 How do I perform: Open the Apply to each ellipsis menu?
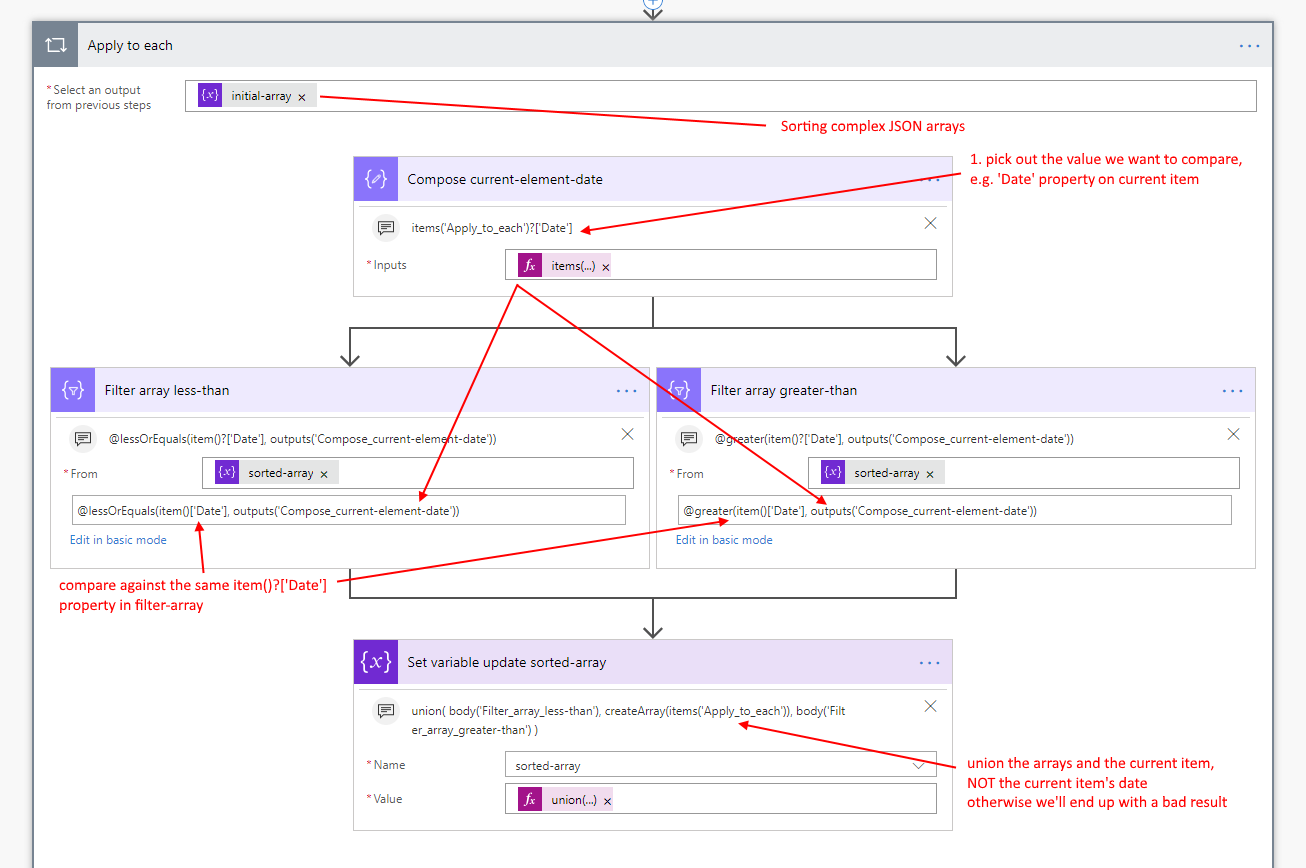[1249, 46]
